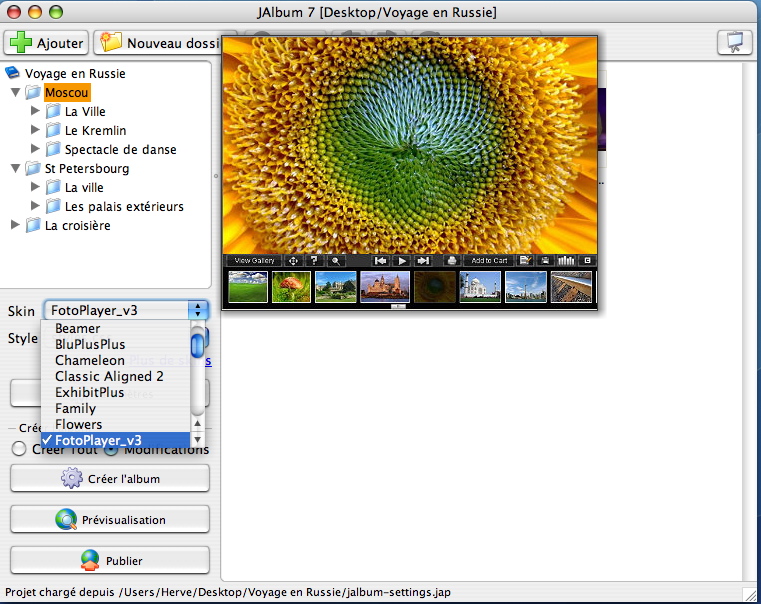Image resolution: width=761 pixels, height=604 pixels.
Task: Select the checked FotoPlayer_v3 entry
Action: pos(116,441)
